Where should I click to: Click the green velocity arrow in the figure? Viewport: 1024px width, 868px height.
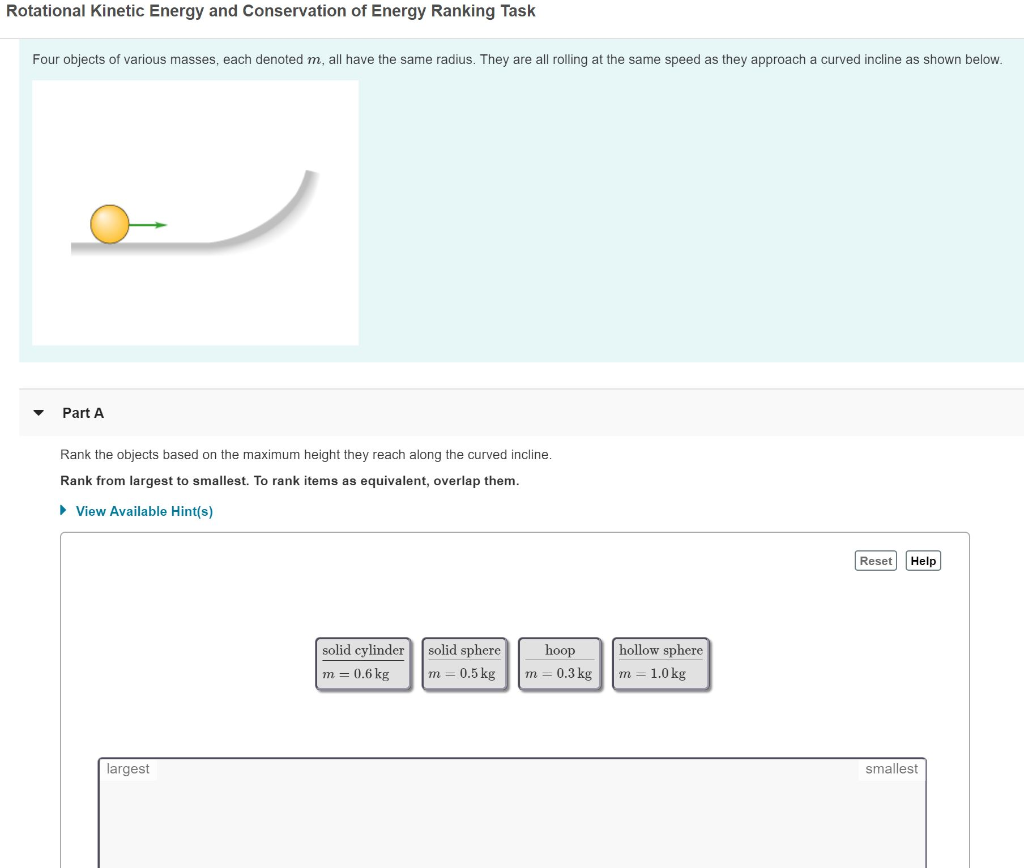[150, 224]
